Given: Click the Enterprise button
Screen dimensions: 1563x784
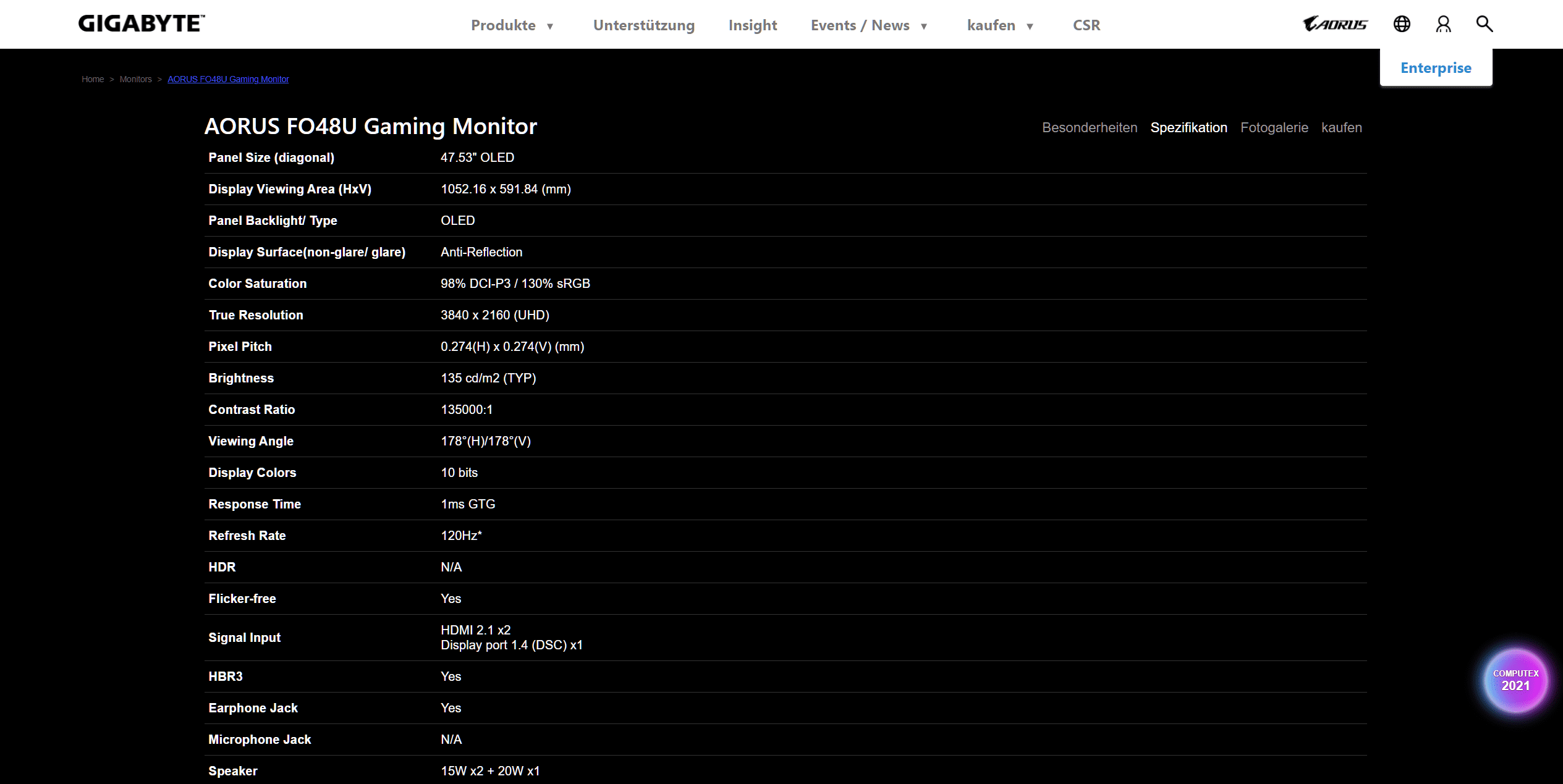Looking at the screenshot, I should tap(1436, 68).
